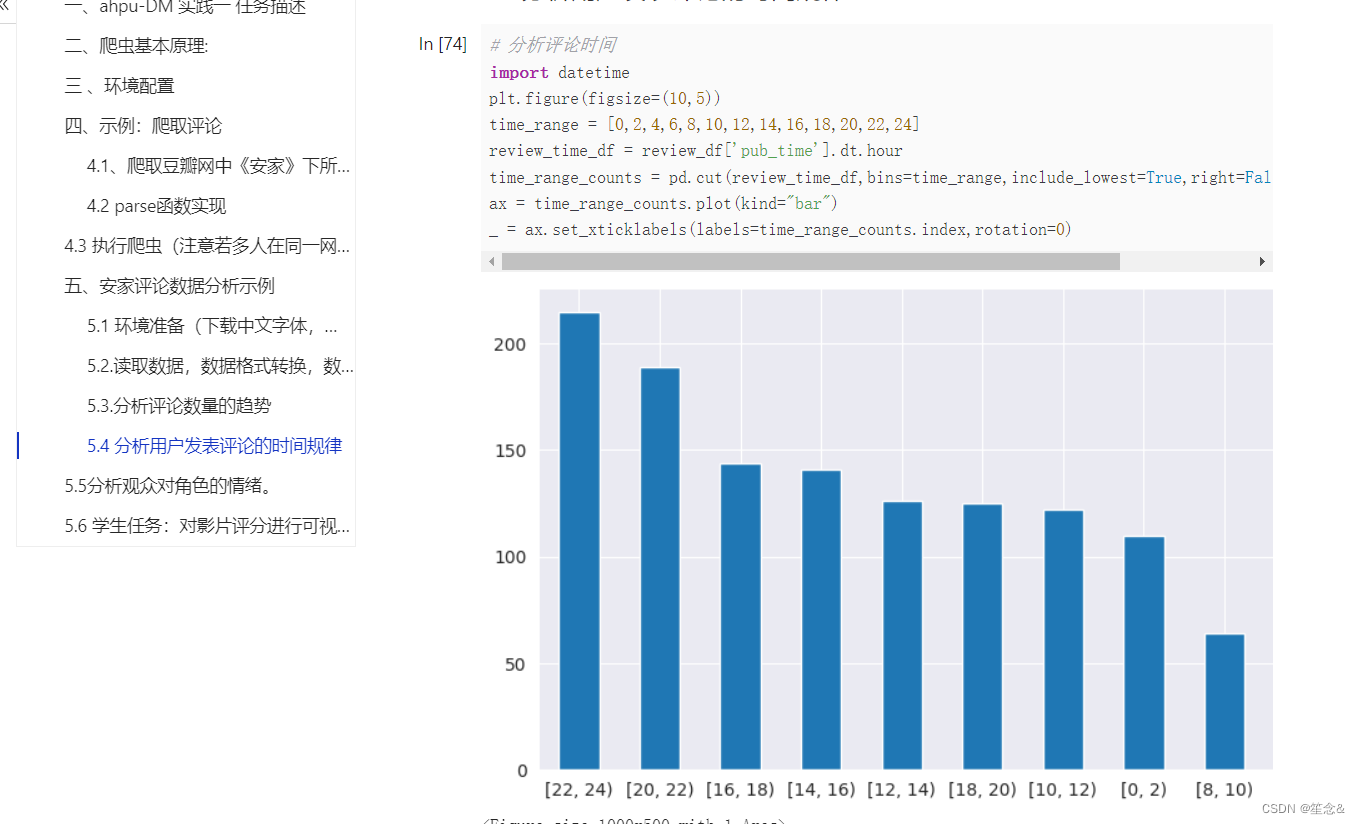Click the y-axis label 200
This screenshot has width=1360, height=824.
point(509,344)
